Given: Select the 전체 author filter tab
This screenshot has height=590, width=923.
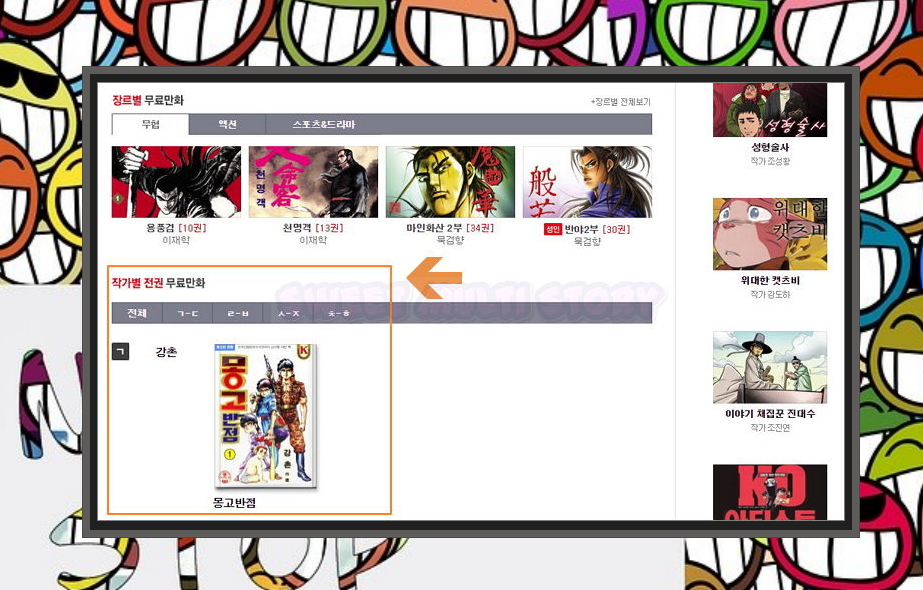Looking at the screenshot, I should click(x=137, y=313).
